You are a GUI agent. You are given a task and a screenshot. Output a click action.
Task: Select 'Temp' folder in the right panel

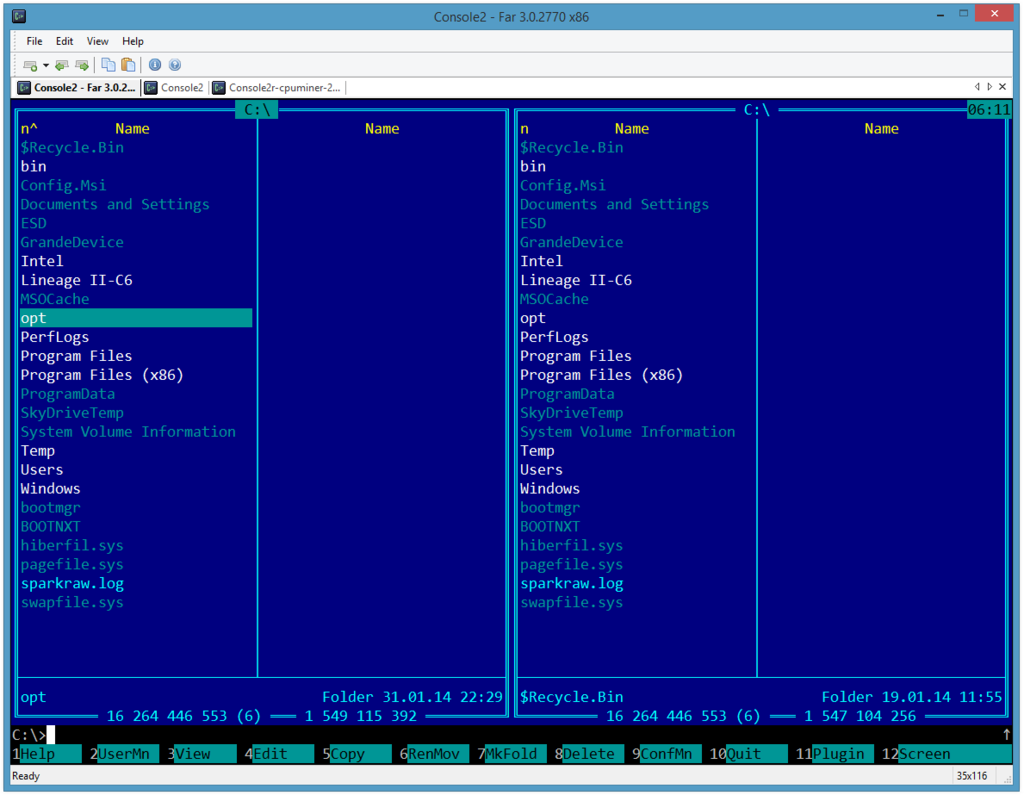point(537,451)
